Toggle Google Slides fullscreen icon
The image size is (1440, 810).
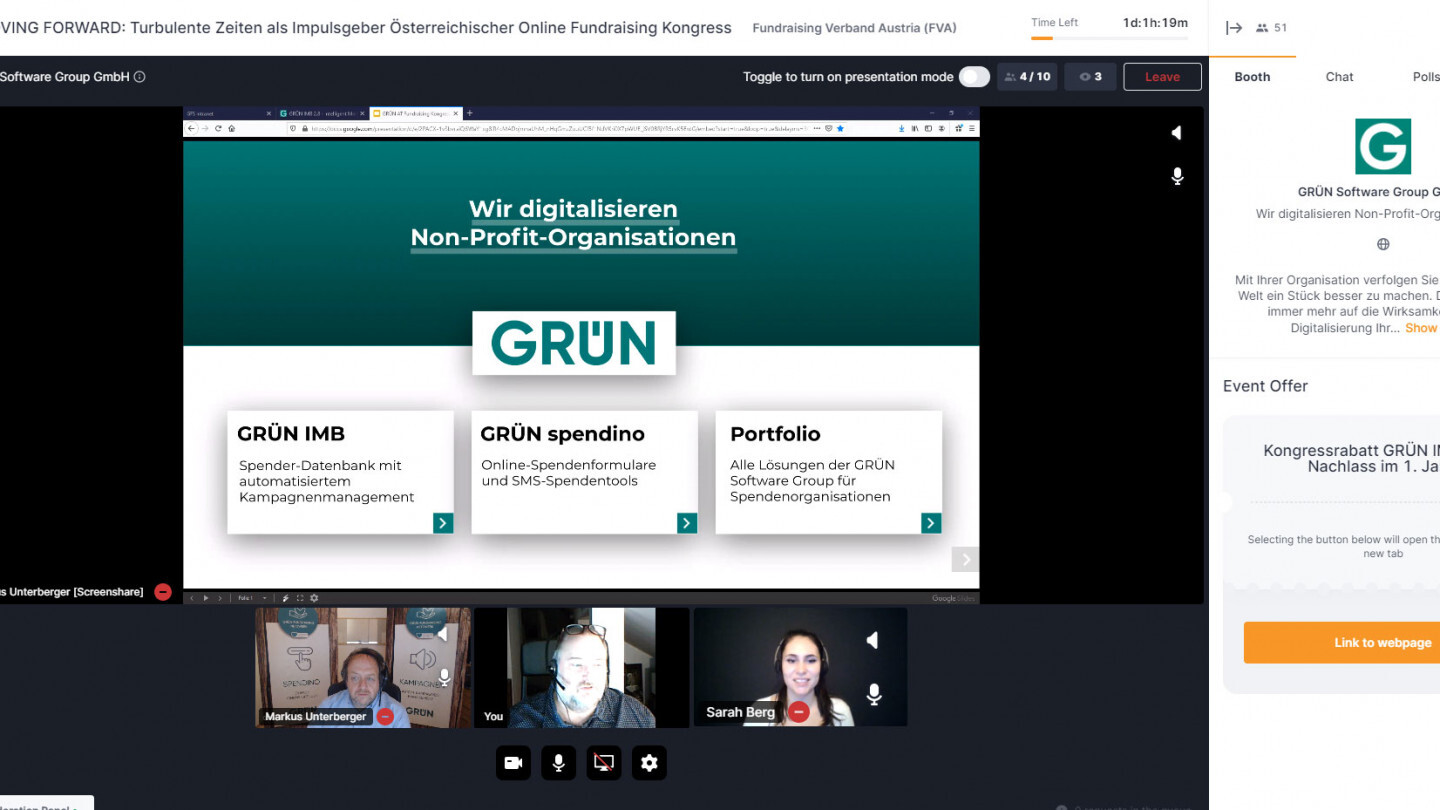coord(299,598)
